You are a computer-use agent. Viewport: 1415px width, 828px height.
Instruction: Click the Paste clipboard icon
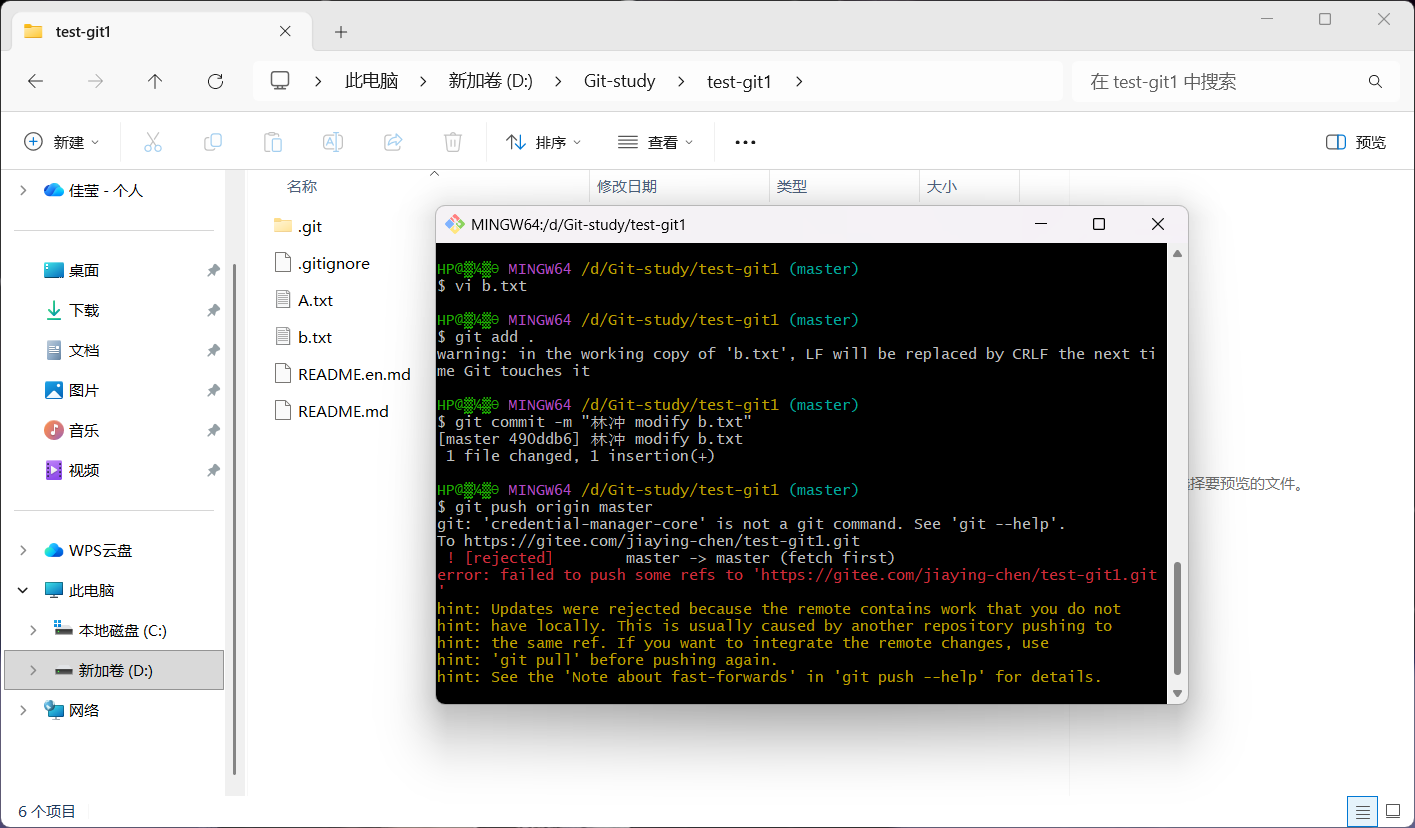tap(273, 142)
